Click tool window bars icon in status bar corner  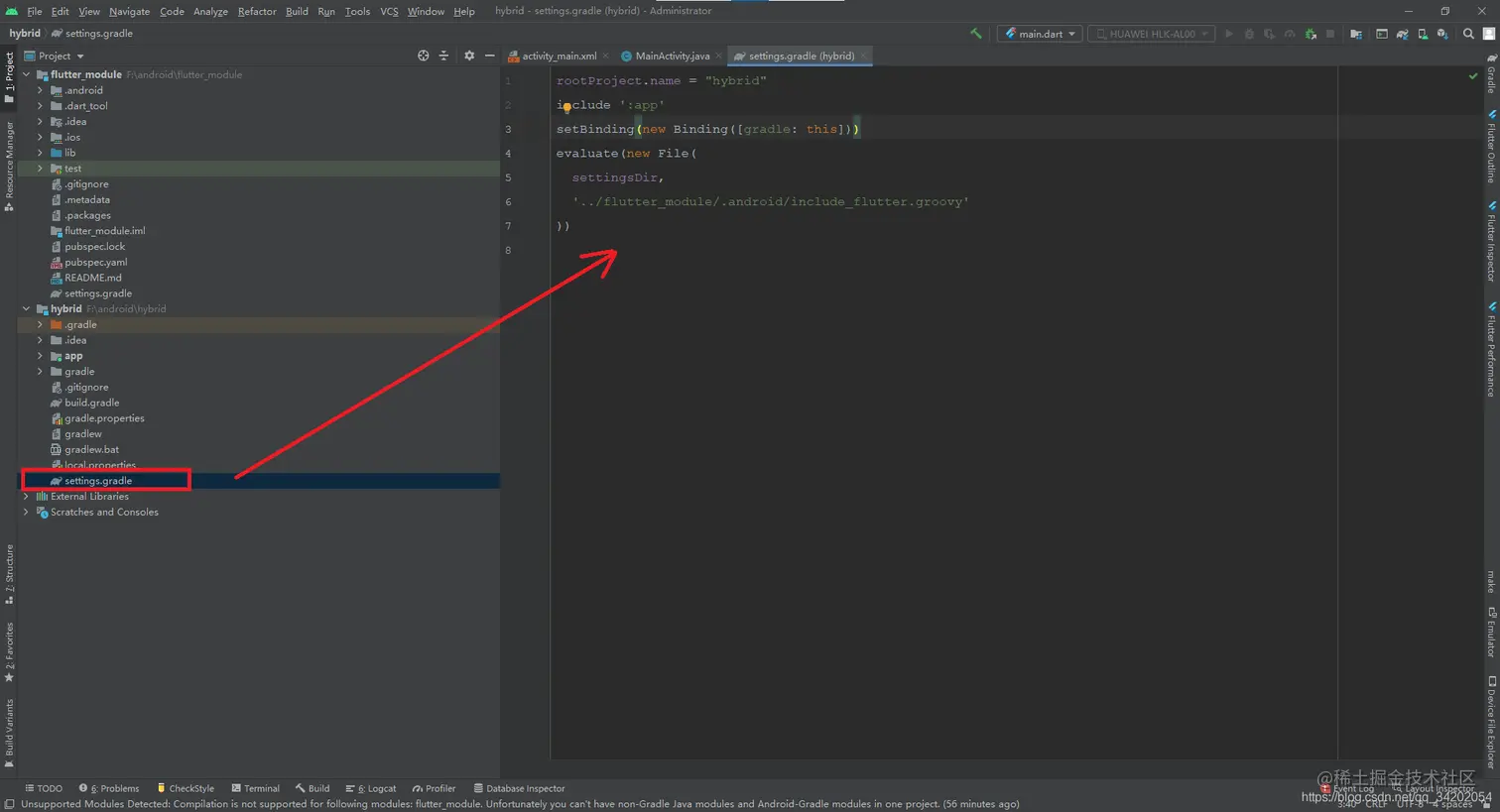coord(9,804)
